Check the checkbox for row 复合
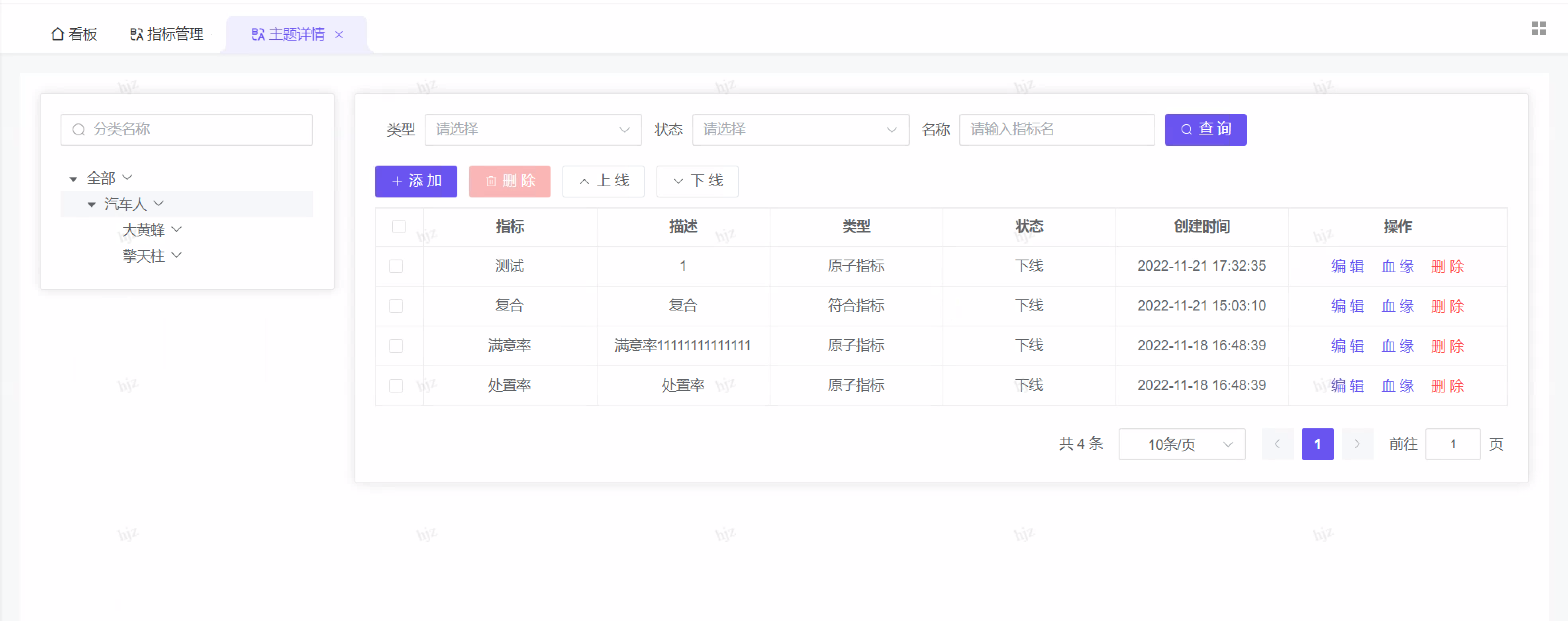This screenshot has width=1568, height=621. pos(396,306)
